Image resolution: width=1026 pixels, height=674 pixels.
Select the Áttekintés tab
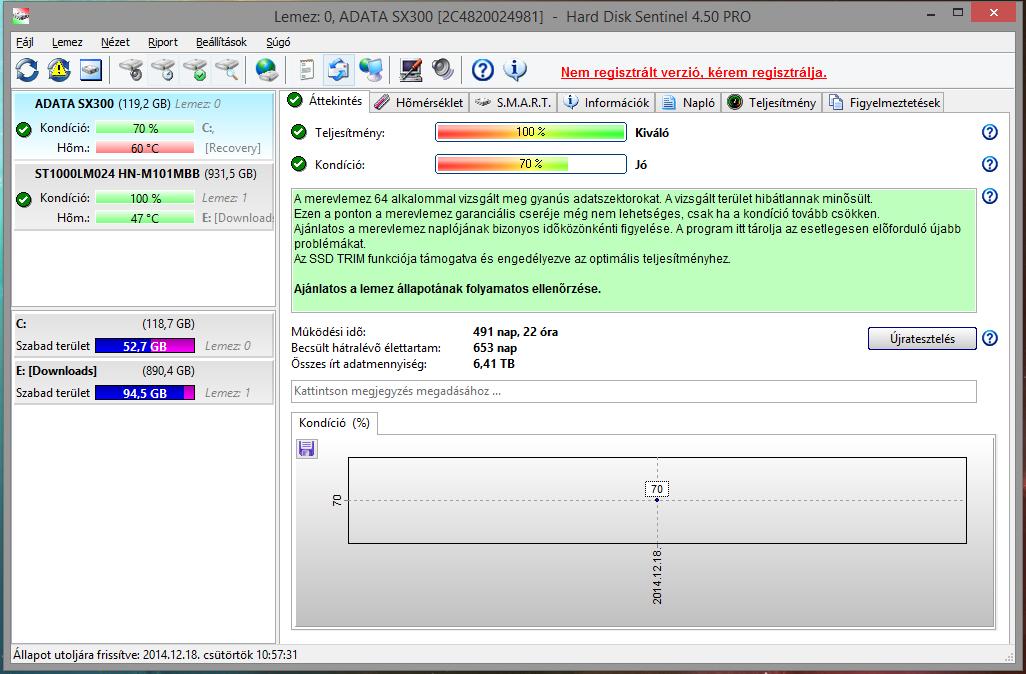[x=326, y=101]
